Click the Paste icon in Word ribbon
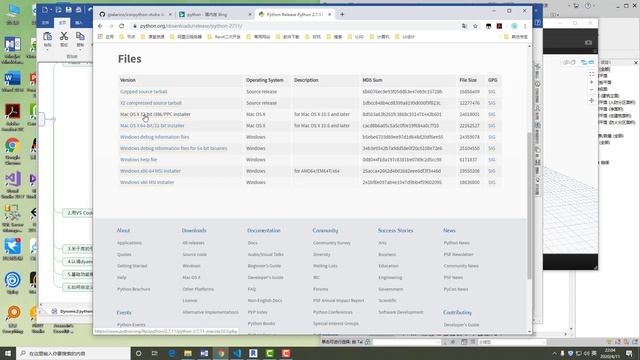The width and height of the screenshot is (640, 360). pyautogui.click(x=47, y=37)
